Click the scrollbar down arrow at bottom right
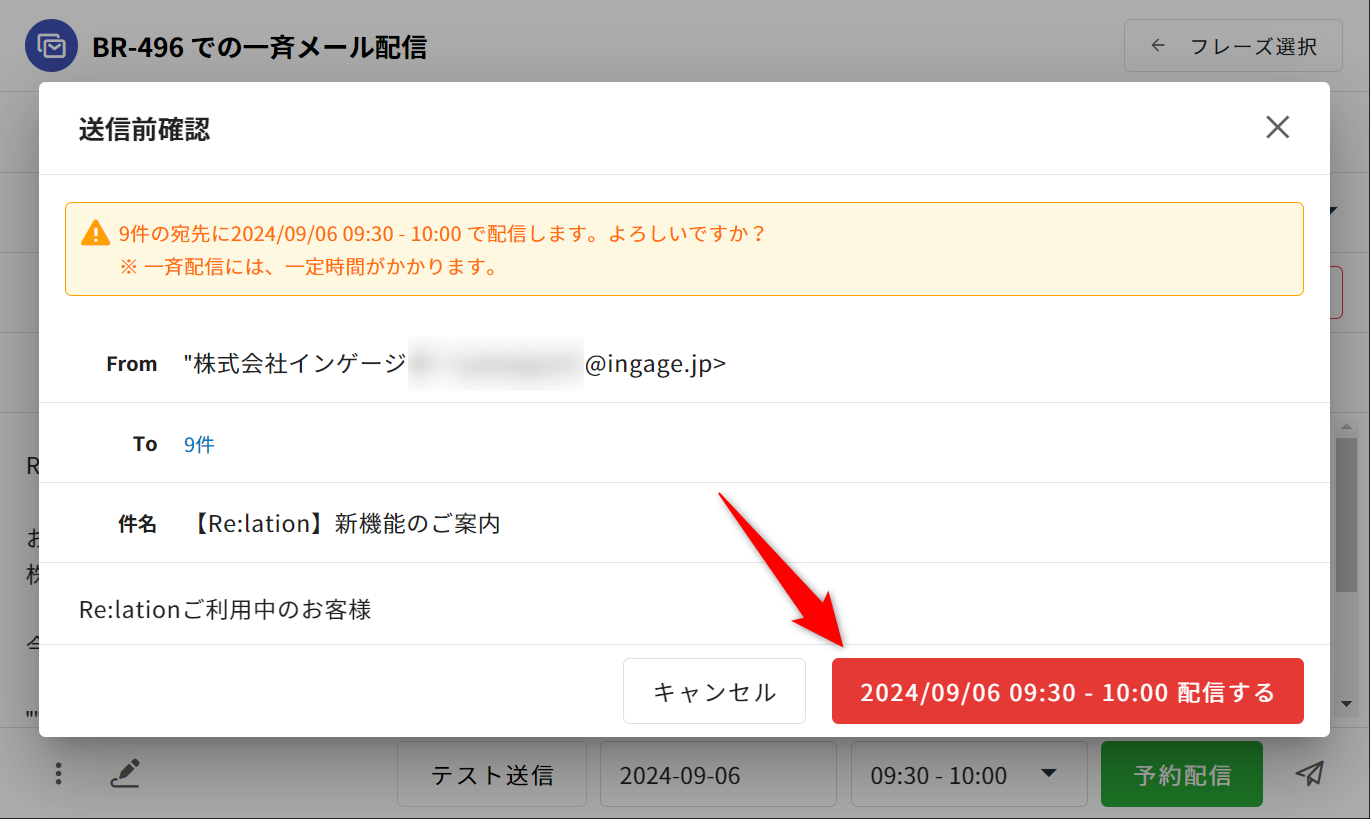 pyautogui.click(x=1346, y=704)
